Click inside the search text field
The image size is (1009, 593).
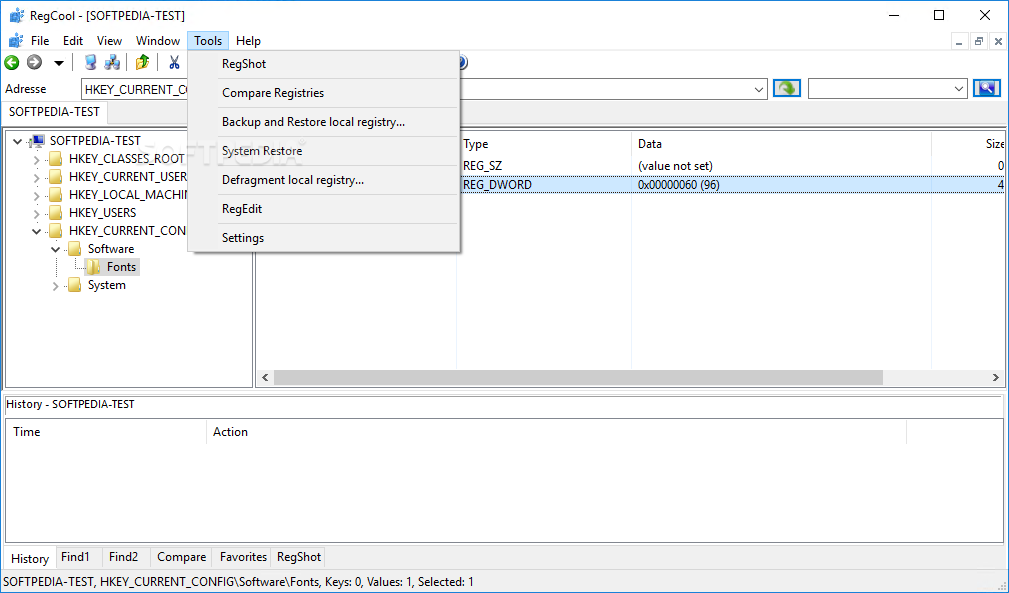click(880, 89)
